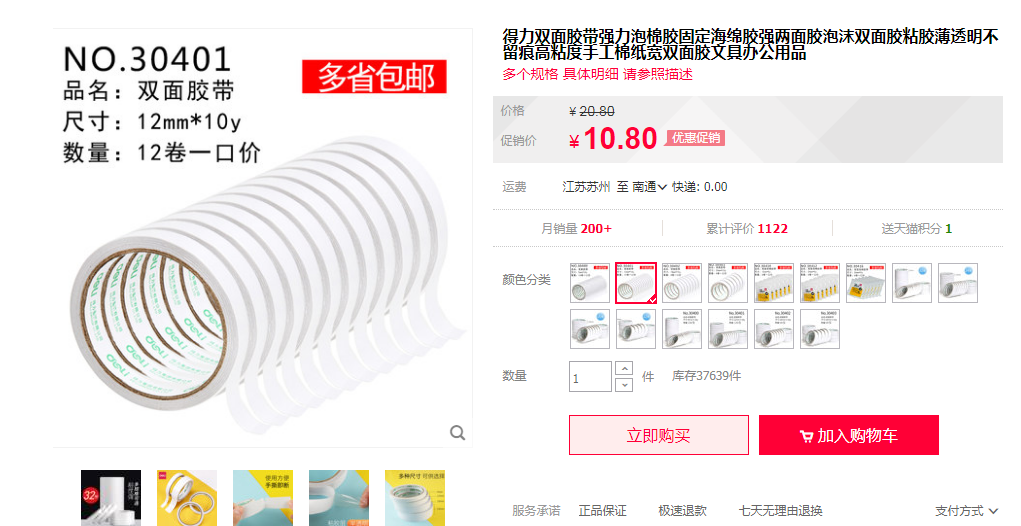The width and height of the screenshot is (1021, 526).
Task: Decrease quantity with the down arrow
Action: coord(624,384)
